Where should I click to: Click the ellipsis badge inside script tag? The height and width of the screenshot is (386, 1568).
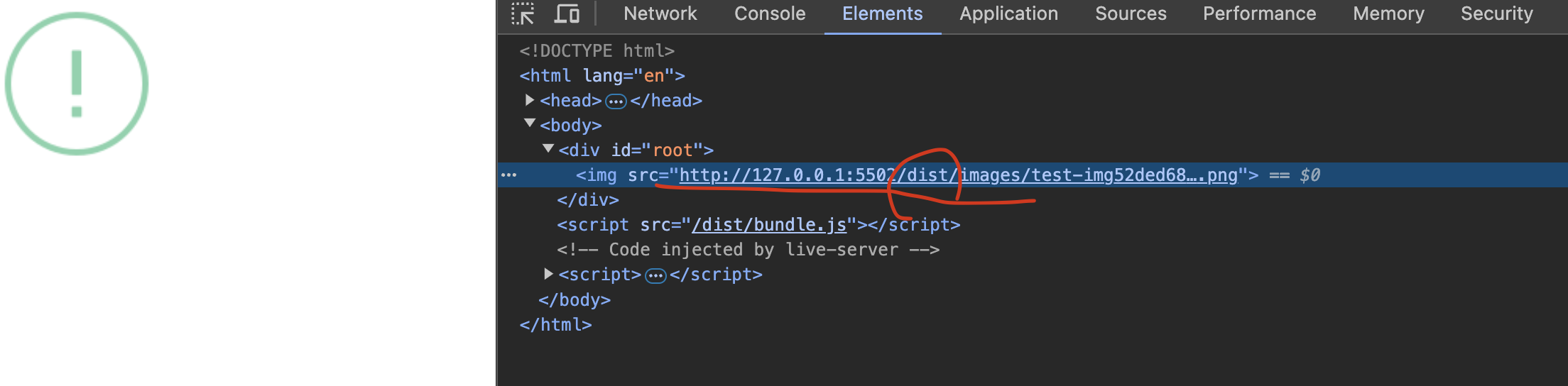[655, 275]
